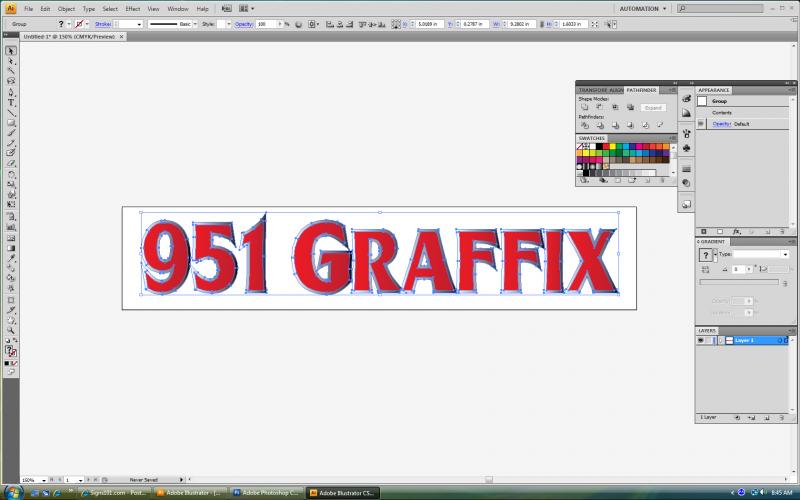This screenshot has width=800, height=500.
Task: Click the Layer 1 target circle
Action: [780, 340]
